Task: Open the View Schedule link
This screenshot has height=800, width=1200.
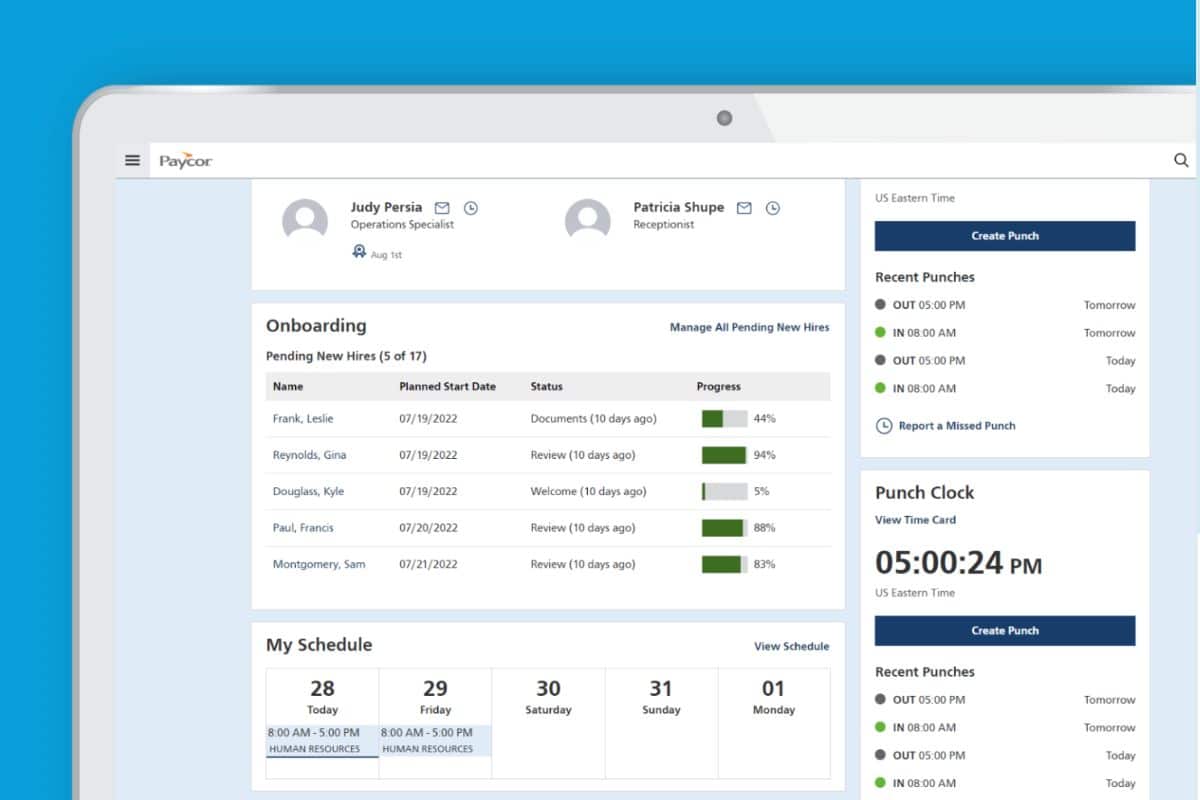Action: tap(792, 646)
